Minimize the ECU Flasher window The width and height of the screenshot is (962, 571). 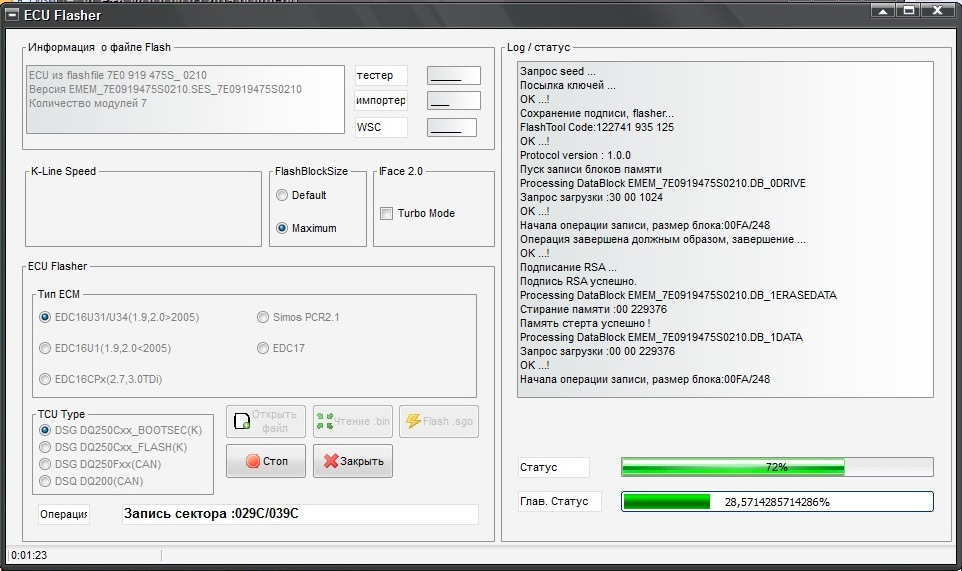(x=883, y=10)
